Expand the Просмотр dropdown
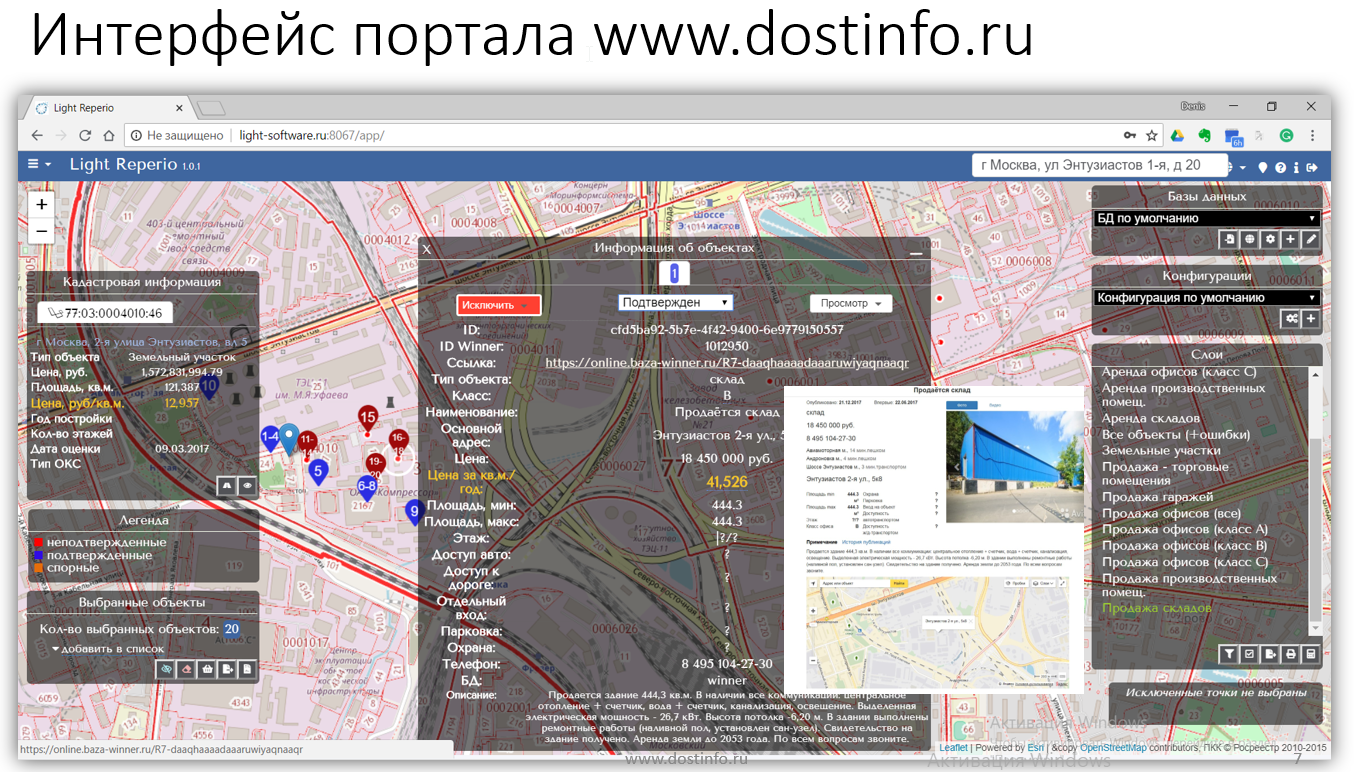This screenshot has height=772, width=1354. [850, 304]
